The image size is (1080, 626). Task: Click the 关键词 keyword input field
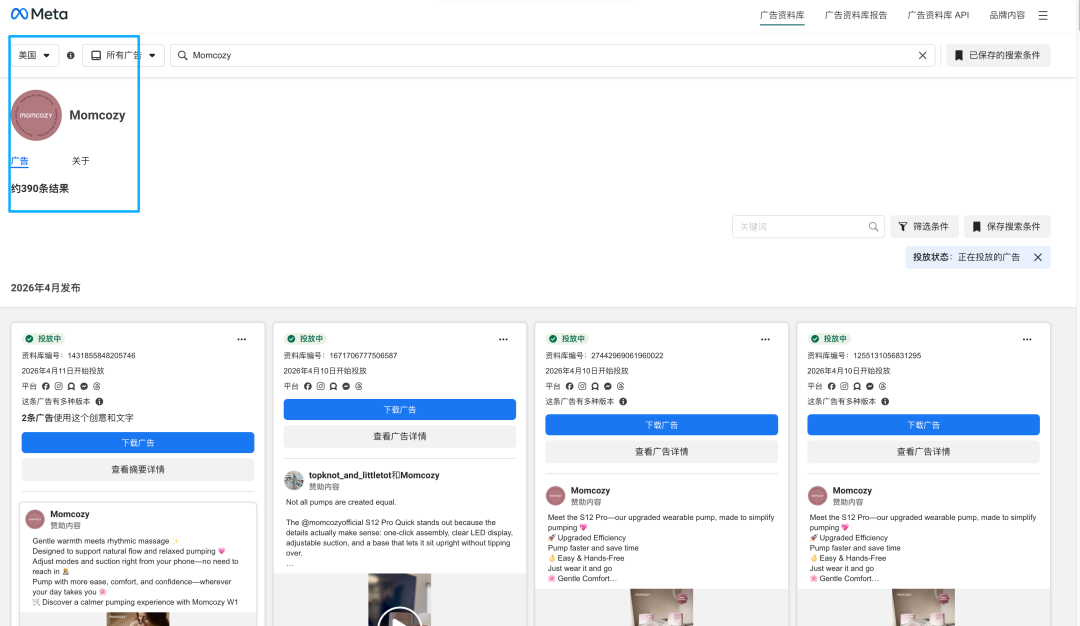[800, 226]
